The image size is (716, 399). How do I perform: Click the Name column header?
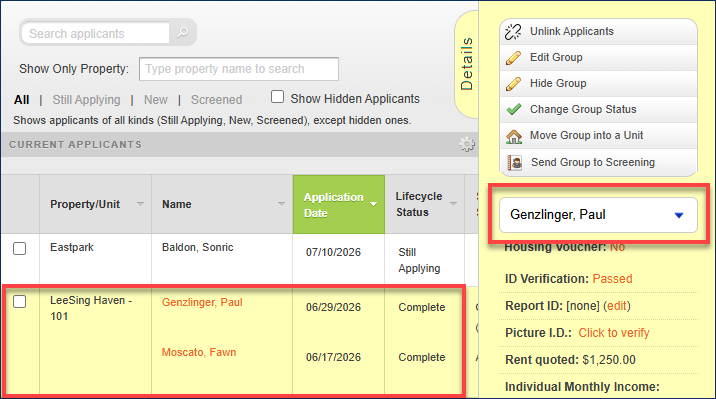[x=222, y=204]
